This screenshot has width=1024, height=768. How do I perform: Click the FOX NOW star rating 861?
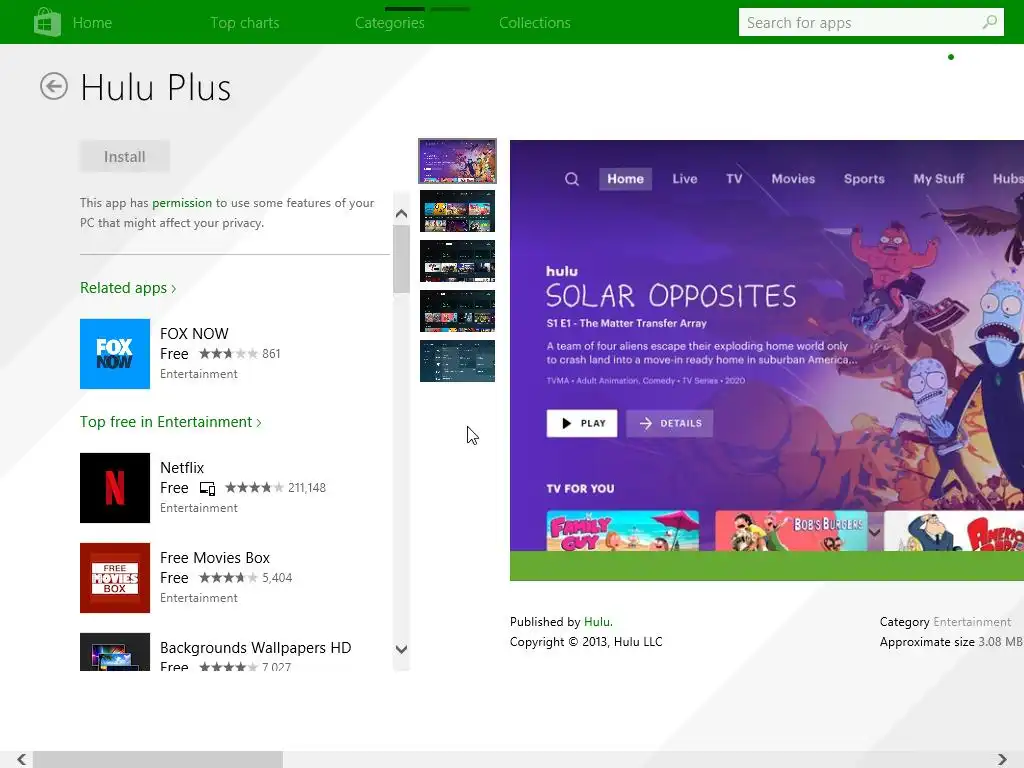coord(240,354)
